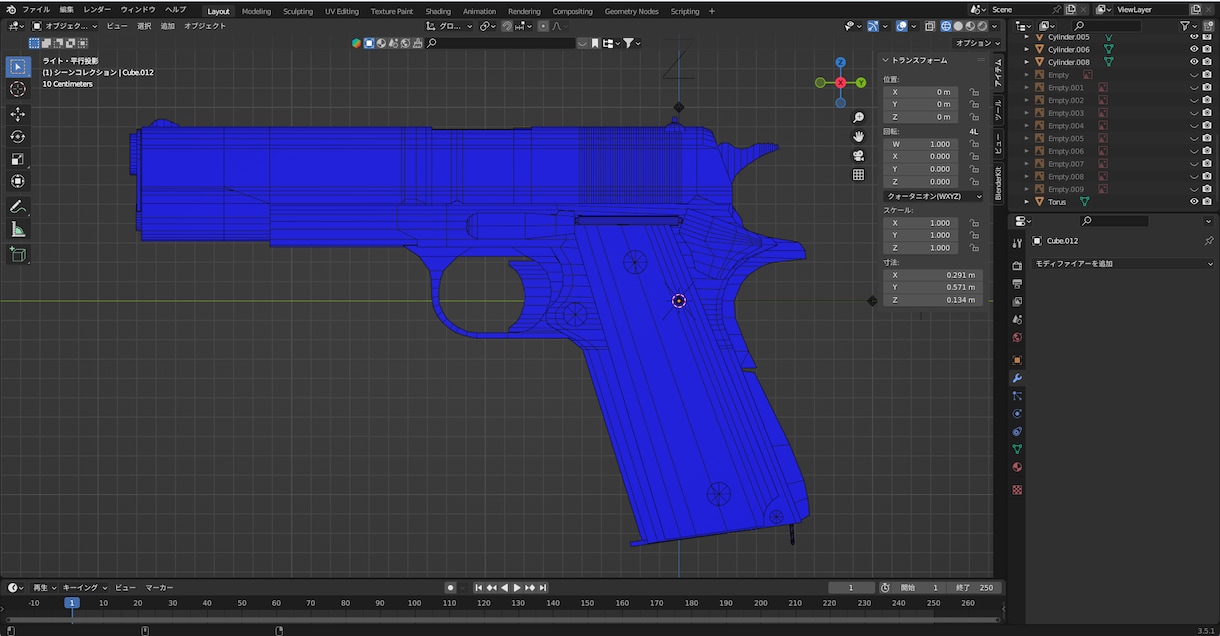
Task: Click the zoom view magnifier icon
Action: point(858,118)
